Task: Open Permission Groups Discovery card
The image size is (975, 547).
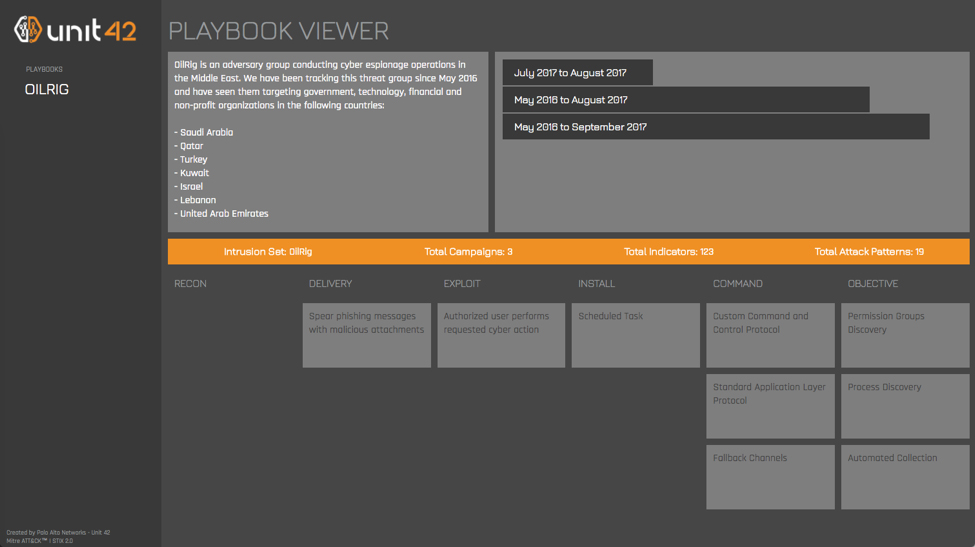Action: pyautogui.click(x=905, y=335)
